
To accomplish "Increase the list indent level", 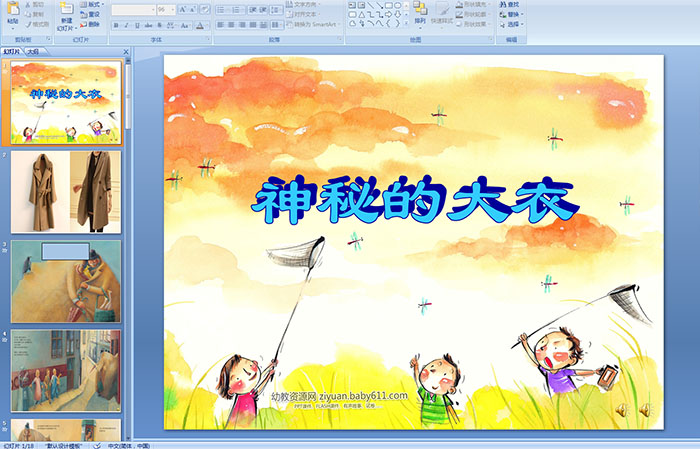I will 263,9.
